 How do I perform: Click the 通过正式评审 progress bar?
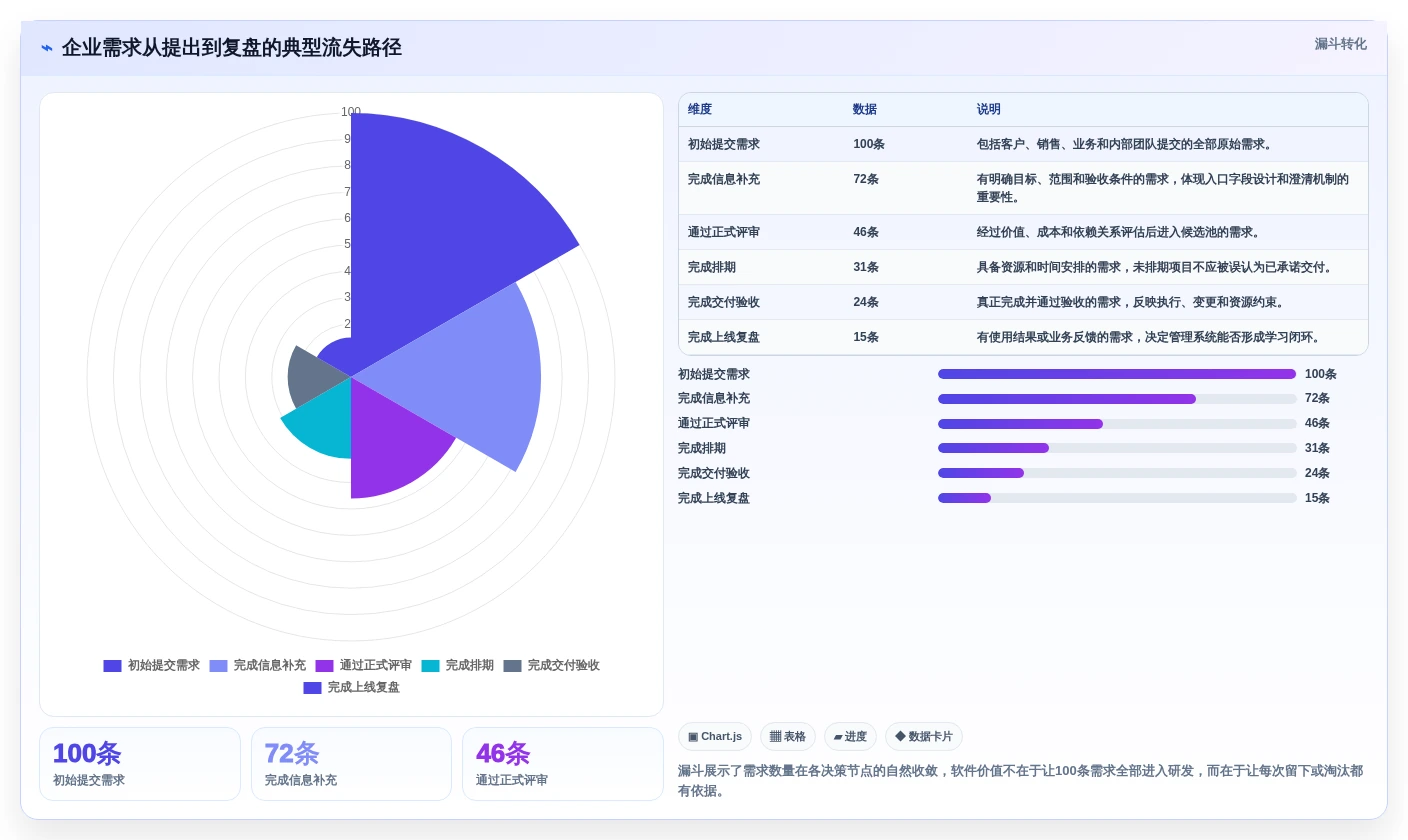(x=1117, y=424)
